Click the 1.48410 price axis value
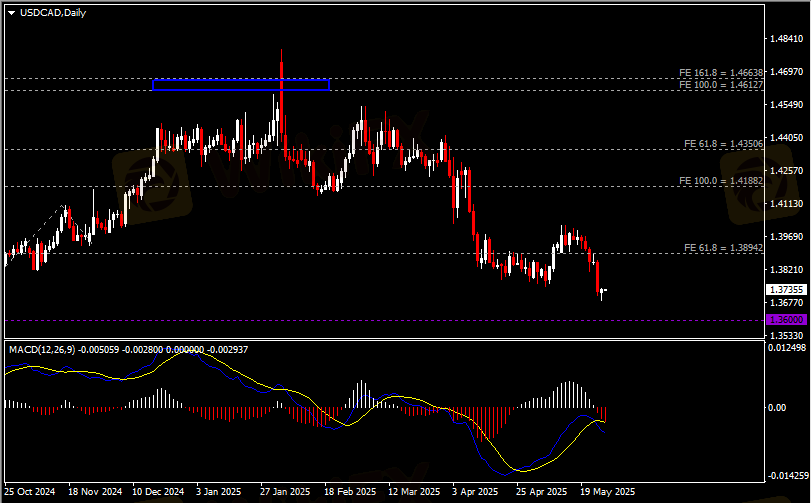 click(x=787, y=39)
